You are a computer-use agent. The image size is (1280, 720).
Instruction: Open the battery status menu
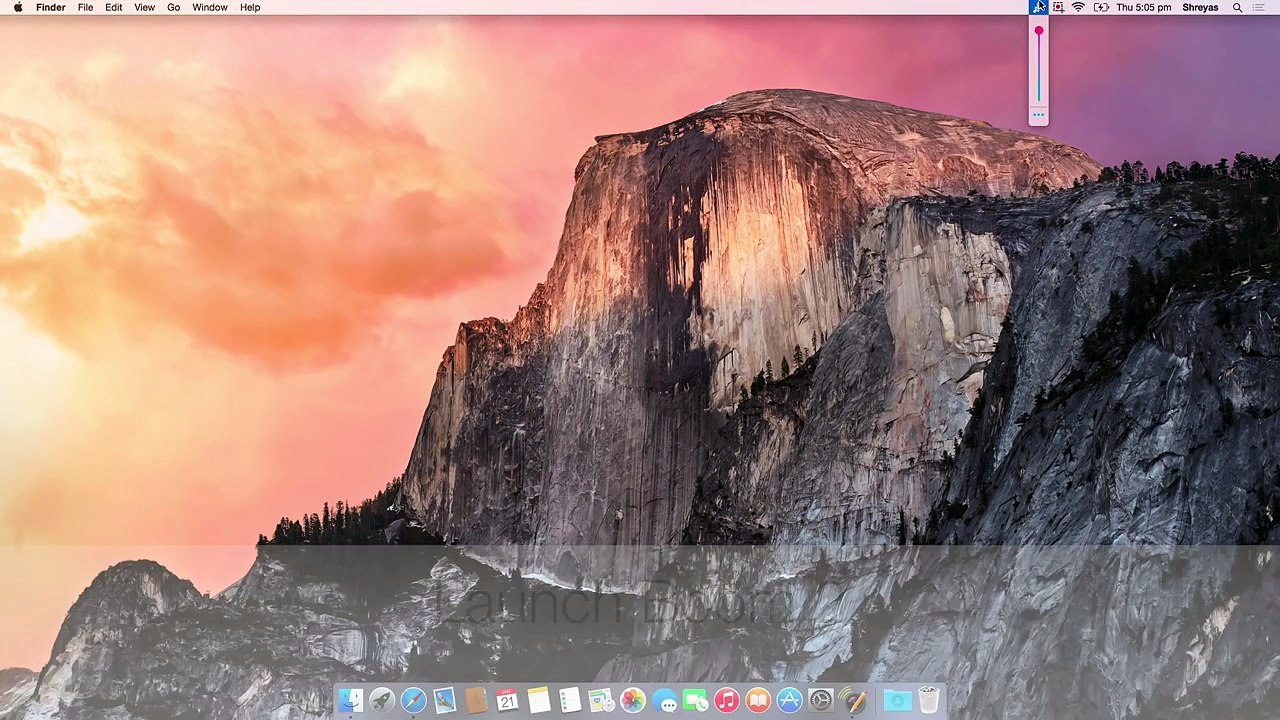(x=1101, y=7)
